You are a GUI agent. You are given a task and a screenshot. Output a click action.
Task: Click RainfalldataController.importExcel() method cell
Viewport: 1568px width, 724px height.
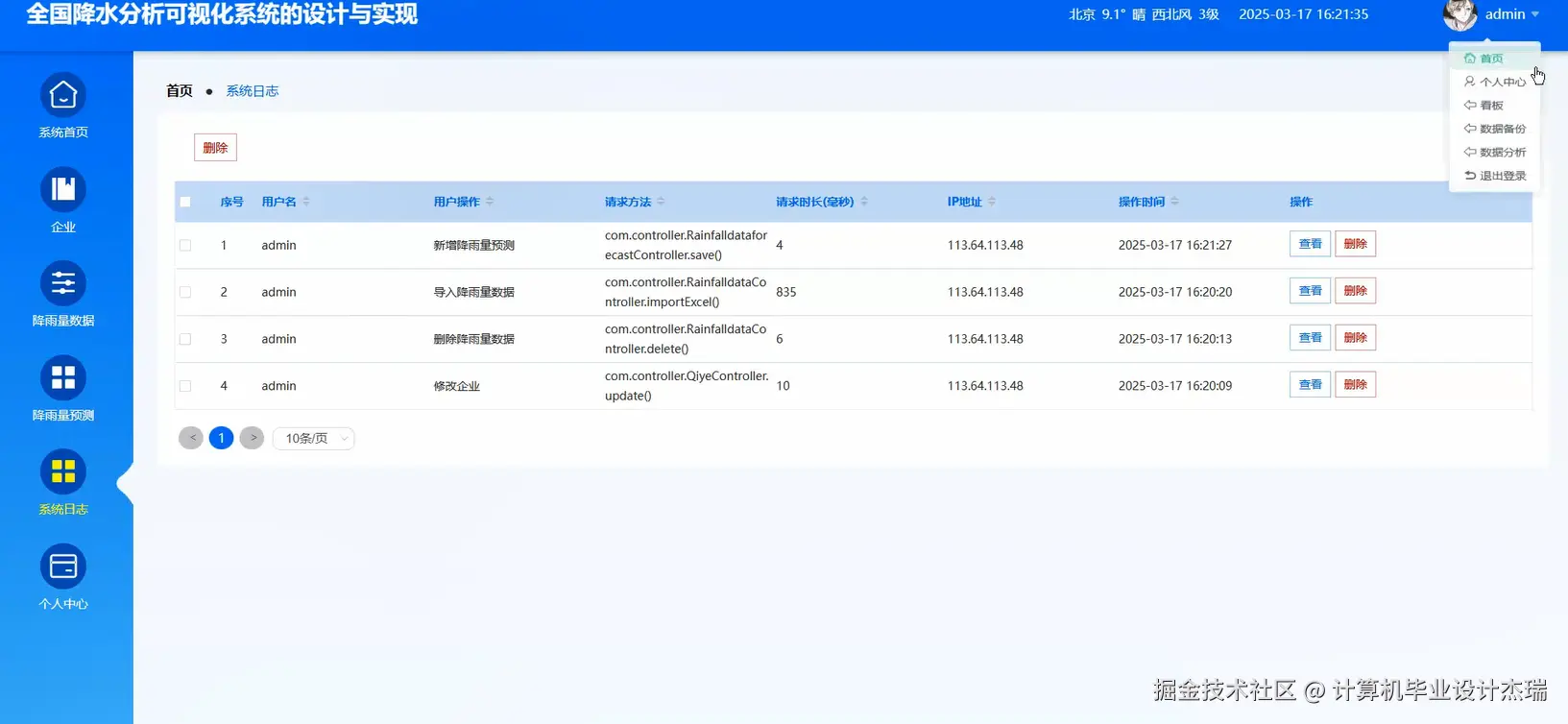(686, 292)
